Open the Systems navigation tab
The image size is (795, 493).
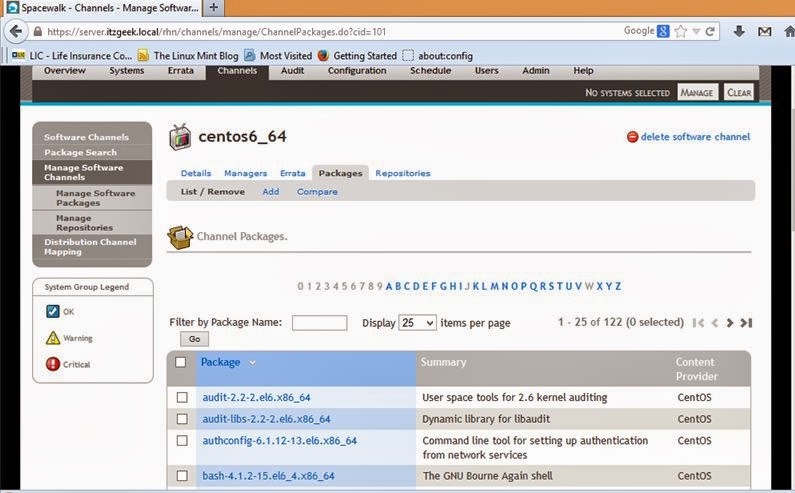[127, 71]
